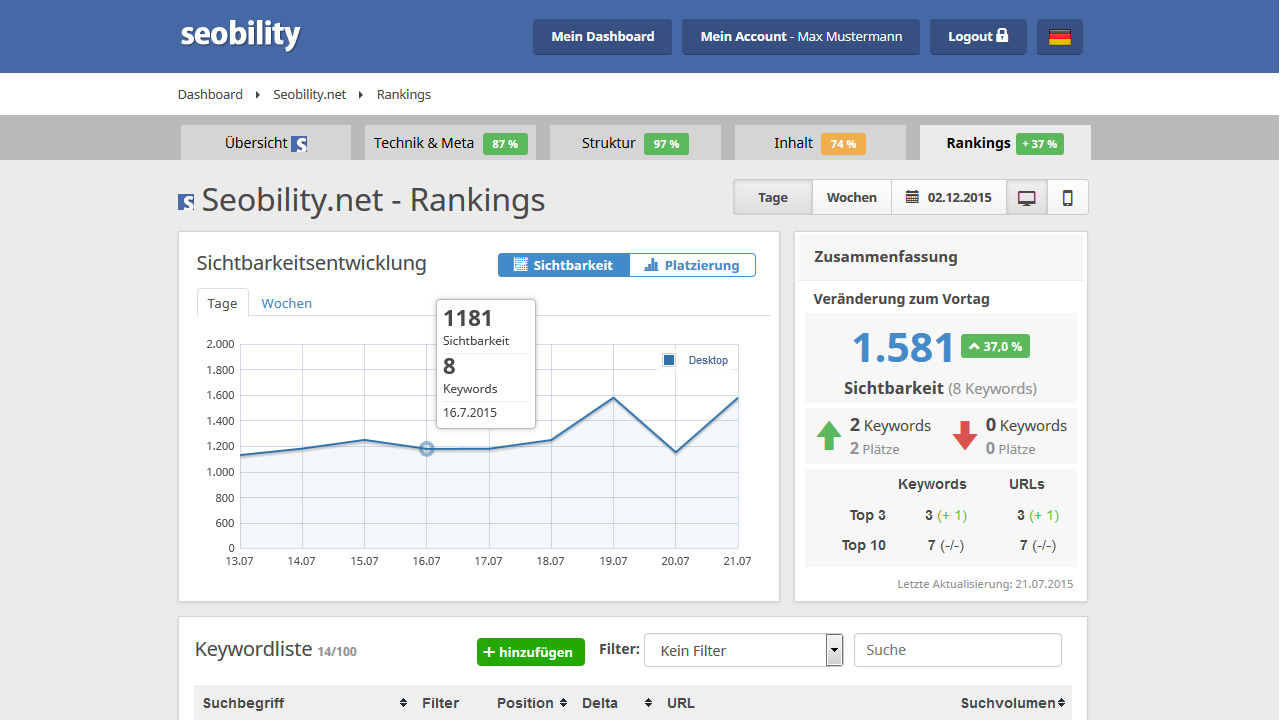Toggle the Desktop series in chart legend
Viewport: 1280px width, 720px height.
pyautogui.click(x=696, y=360)
